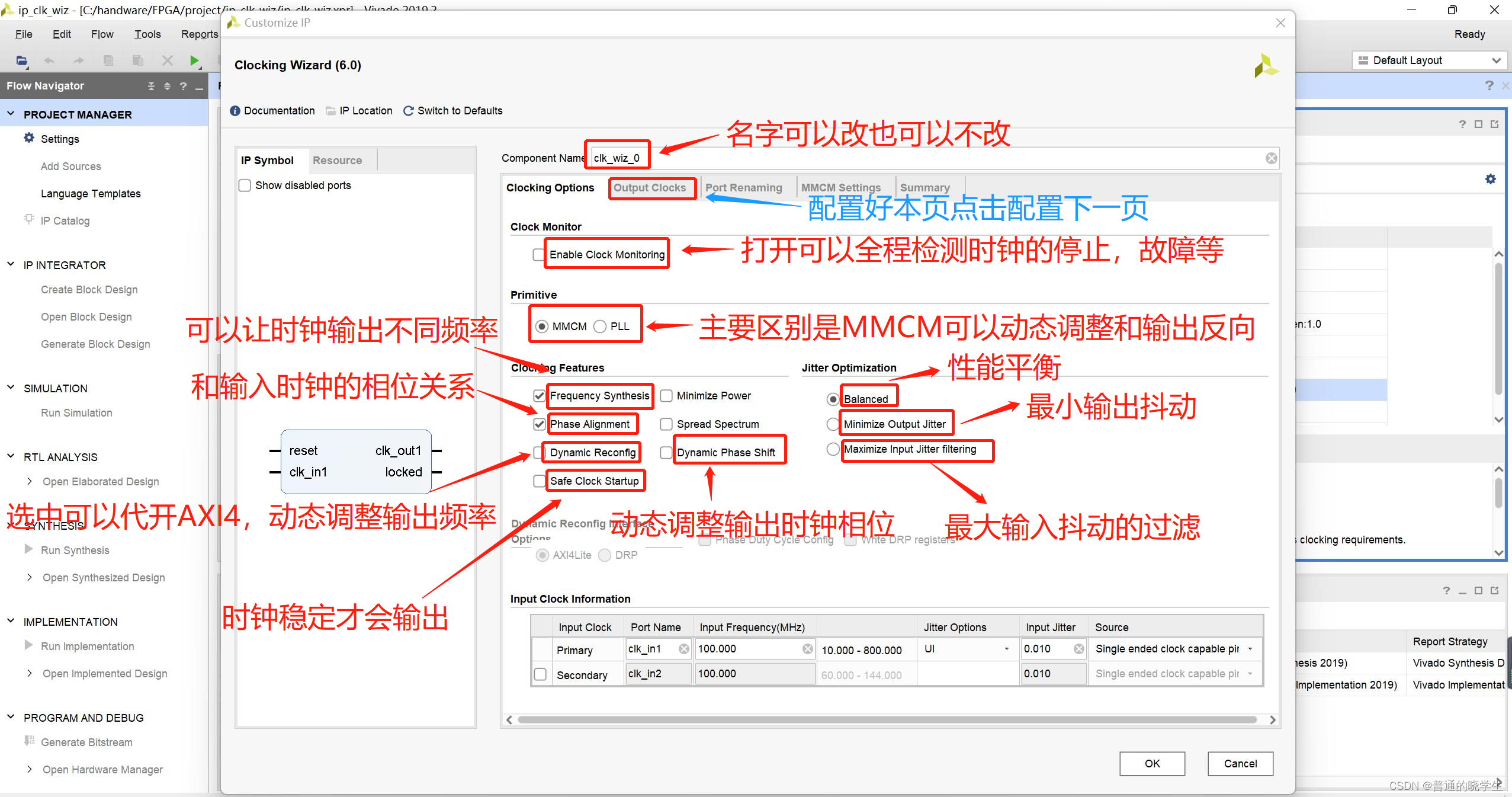Open the Flow menu
The width and height of the screenshot is (1512, 797).
[x=101, y=34]
